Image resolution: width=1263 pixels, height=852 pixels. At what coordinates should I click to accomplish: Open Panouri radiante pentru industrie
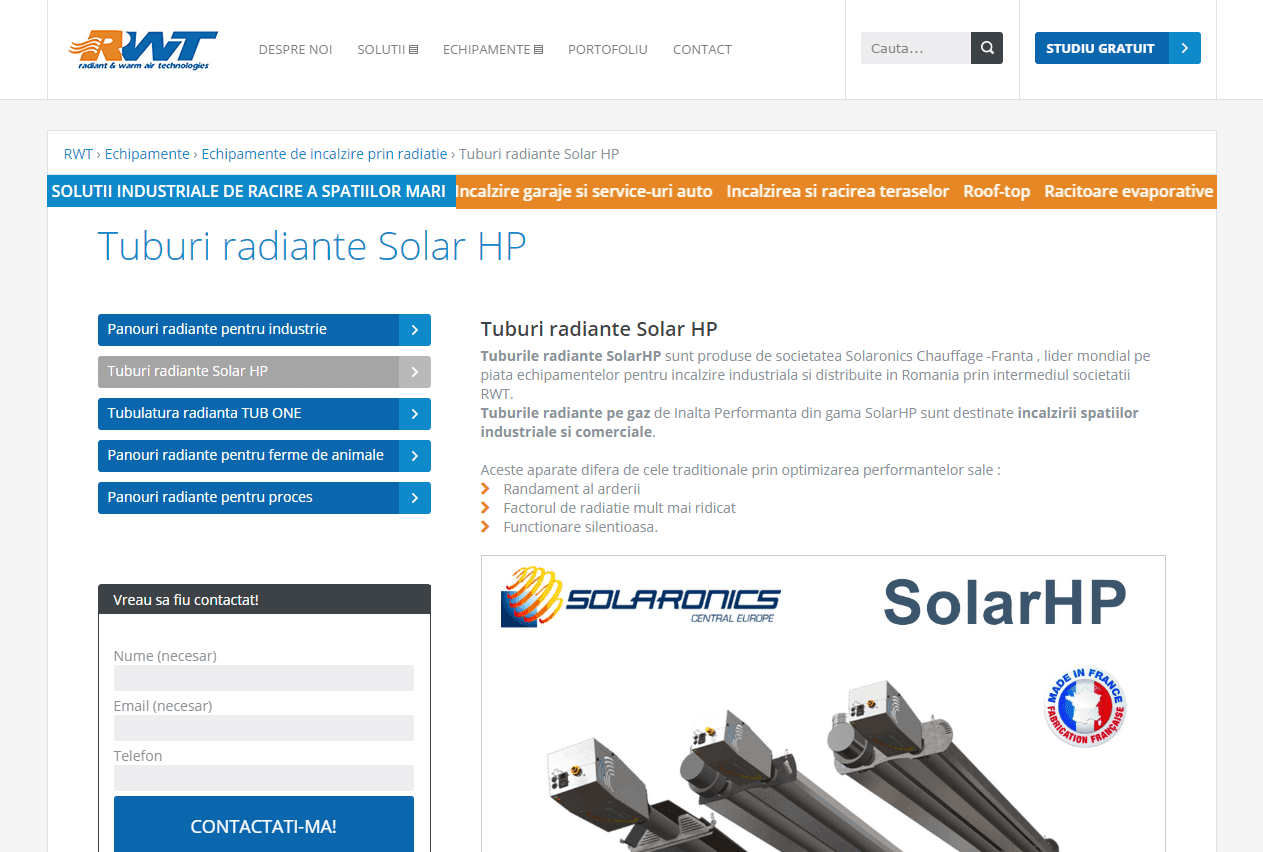(x=264, y=330)
